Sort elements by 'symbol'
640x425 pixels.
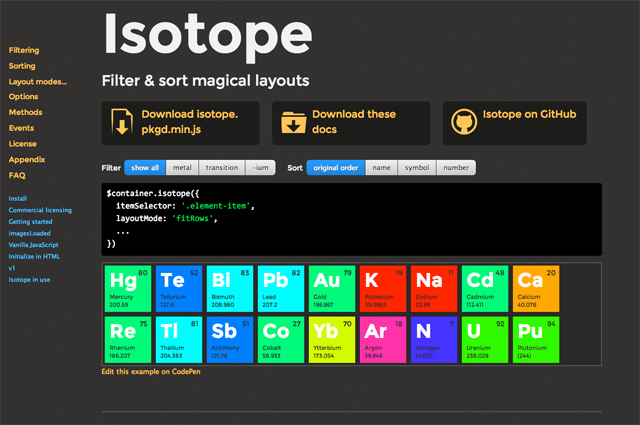417,168
